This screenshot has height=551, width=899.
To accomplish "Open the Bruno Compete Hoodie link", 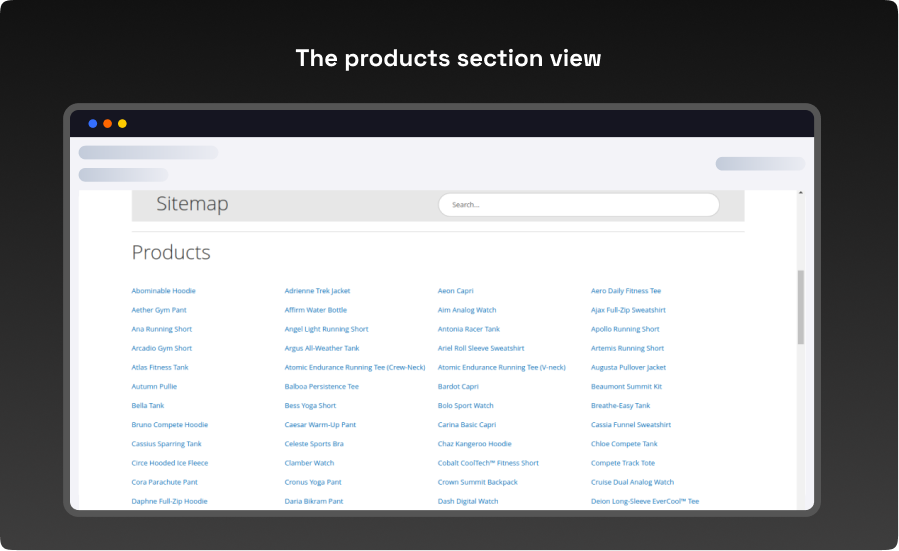I will pos(169,425).
